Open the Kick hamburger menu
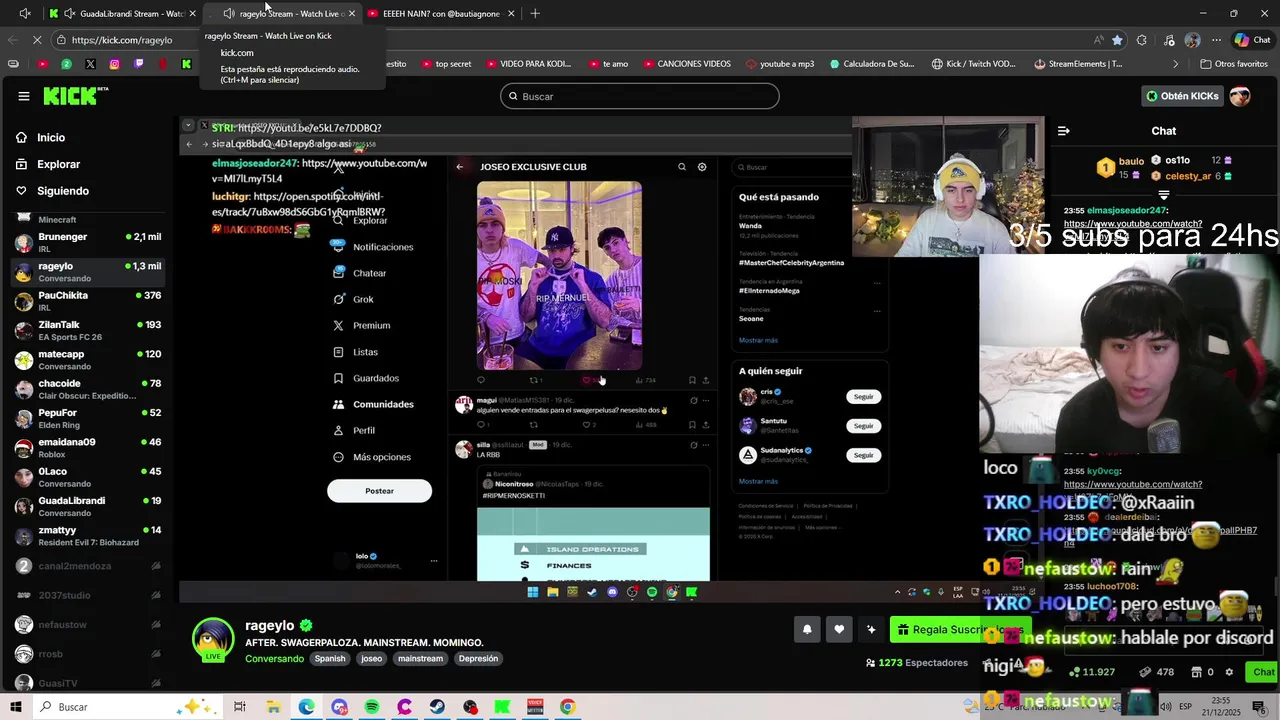 pos(23,96)
